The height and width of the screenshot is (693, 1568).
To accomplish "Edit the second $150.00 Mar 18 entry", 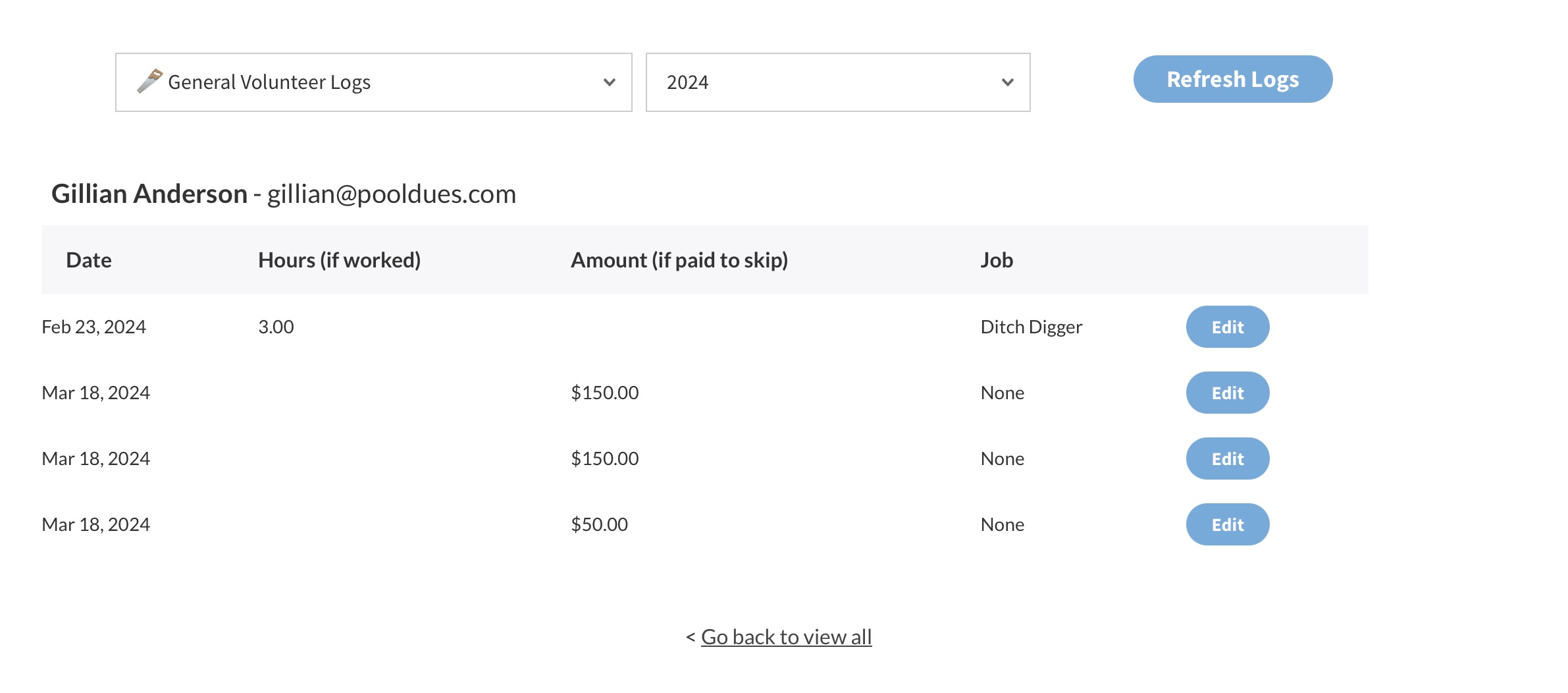I will pyautogui.click(x=1227, y=458).
